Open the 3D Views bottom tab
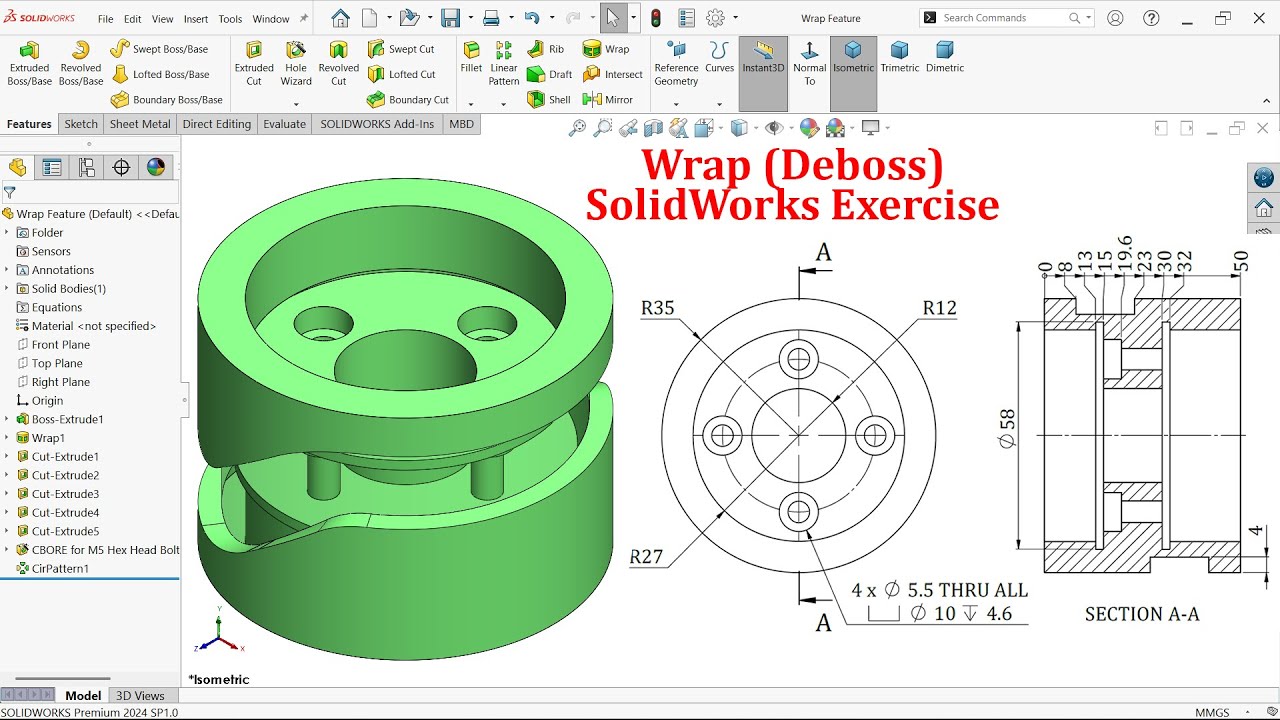The height and width of the screenshot is (720, 1280). [140, 696]
